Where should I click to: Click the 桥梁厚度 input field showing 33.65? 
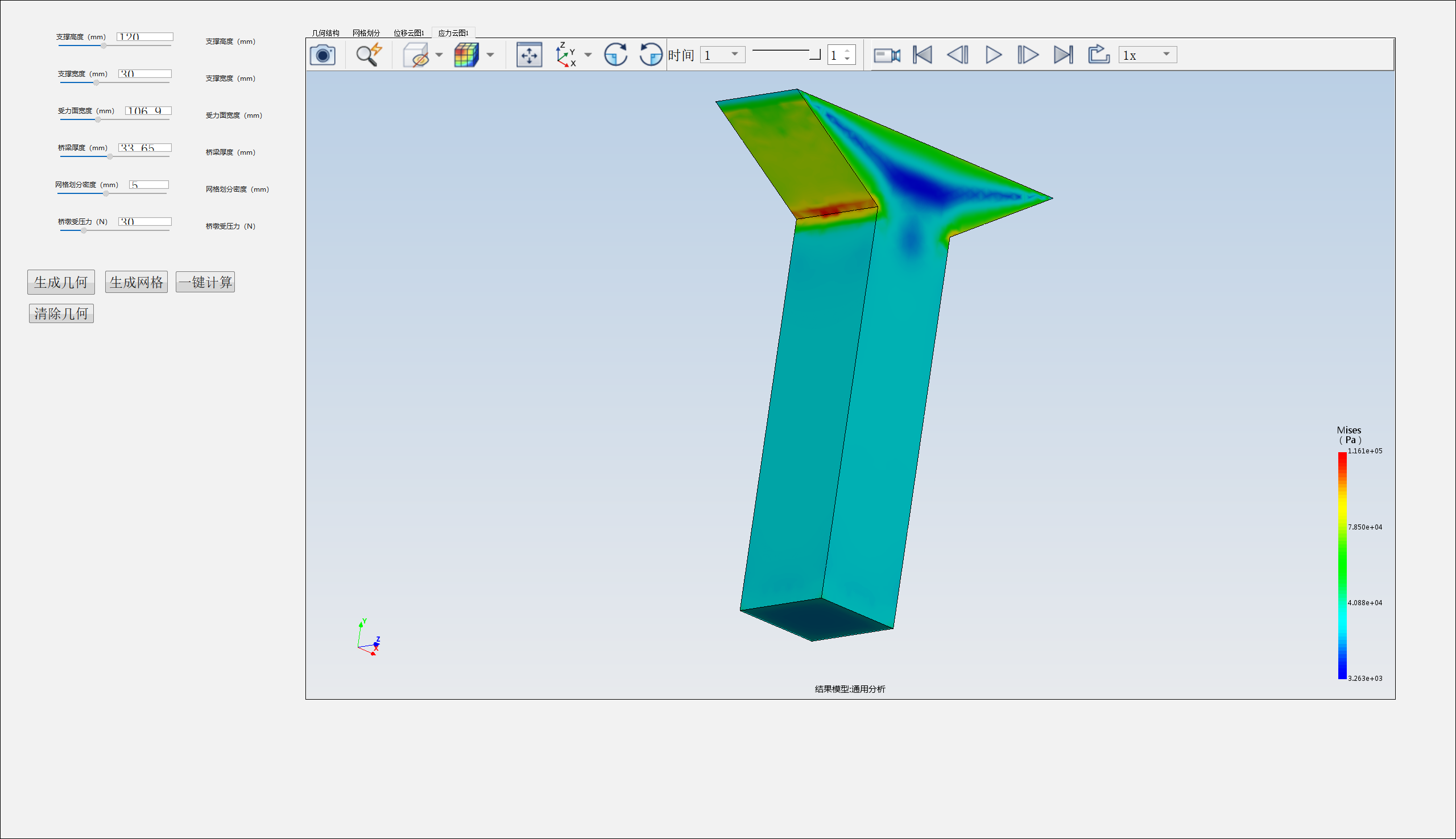coord(144,147)
